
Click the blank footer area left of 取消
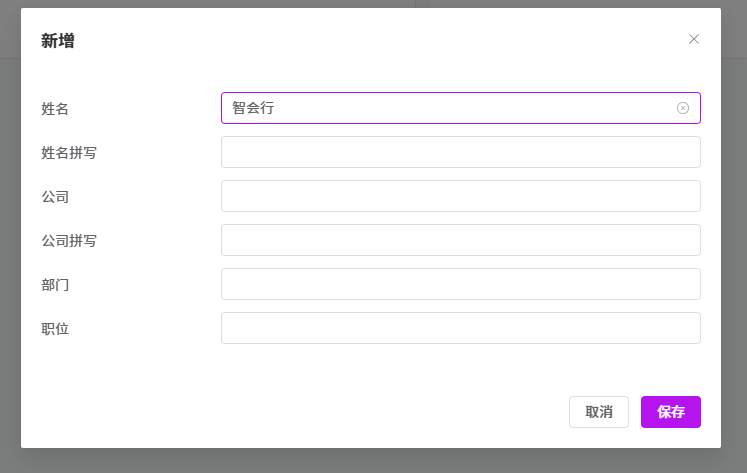coord(300,412)
